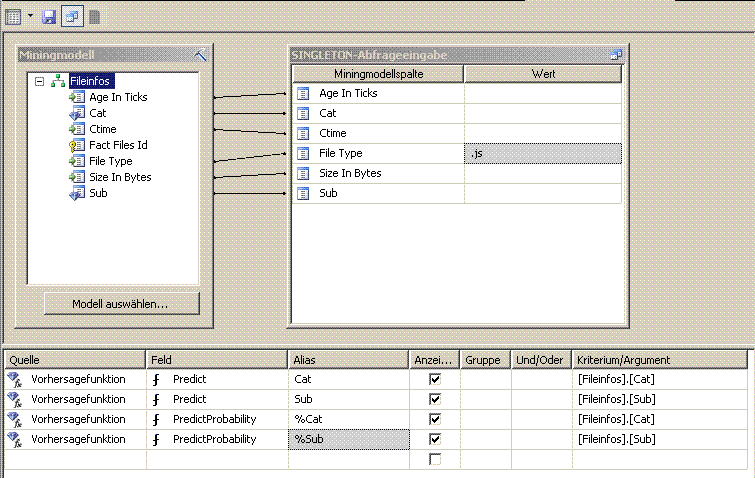755x478 pixels.
Task: Click the Cat row icon in singleton table
Action: point(303,114)
